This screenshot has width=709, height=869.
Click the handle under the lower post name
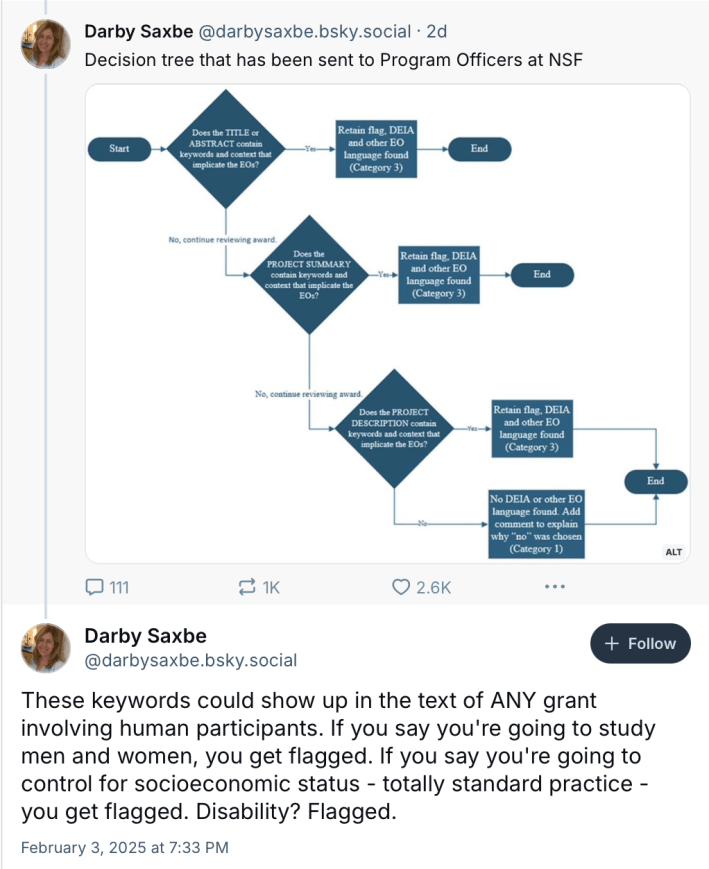tap(190, 661)
